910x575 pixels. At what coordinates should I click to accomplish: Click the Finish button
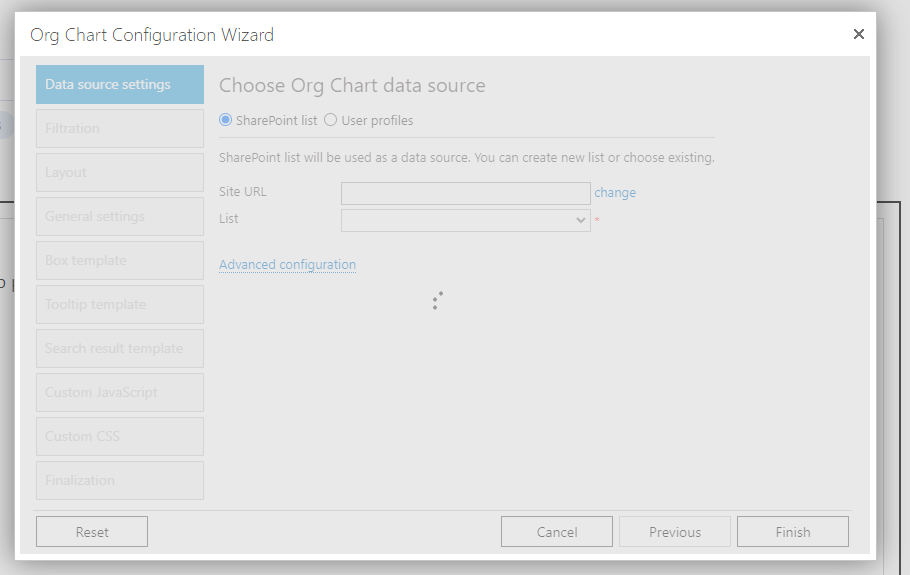793,532
